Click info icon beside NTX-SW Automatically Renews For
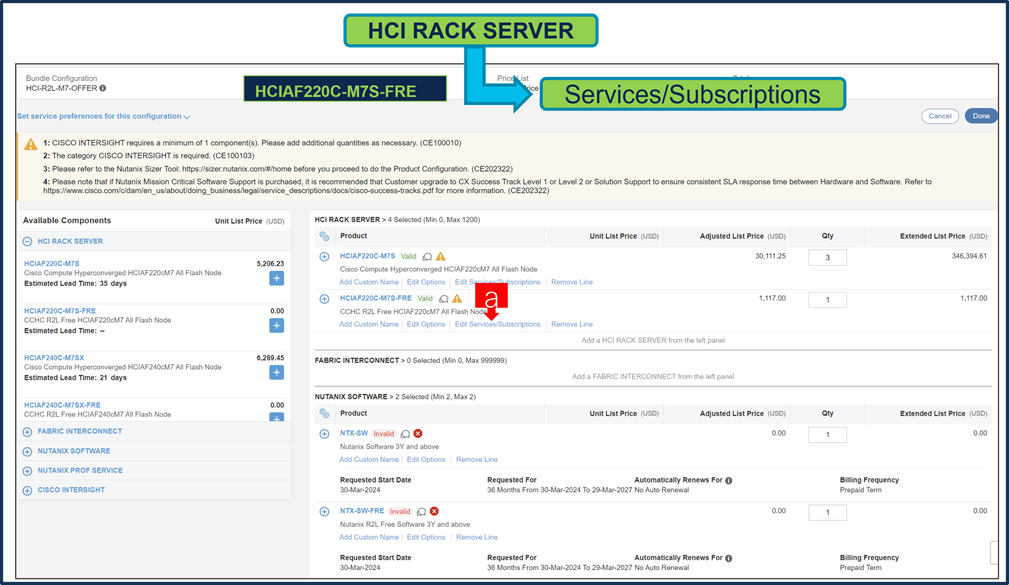The image size is (1009, 585). pos(728,481)
